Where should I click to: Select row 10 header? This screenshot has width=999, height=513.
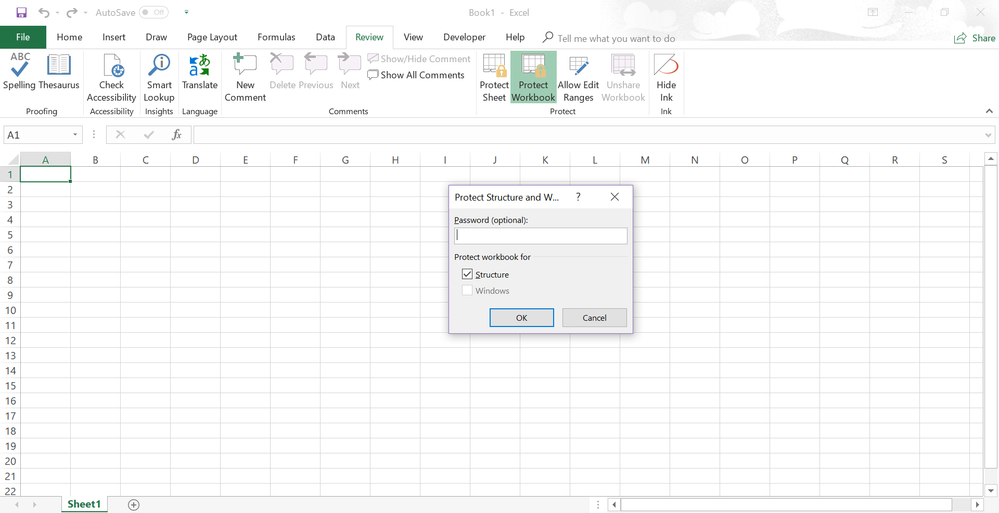10,310
